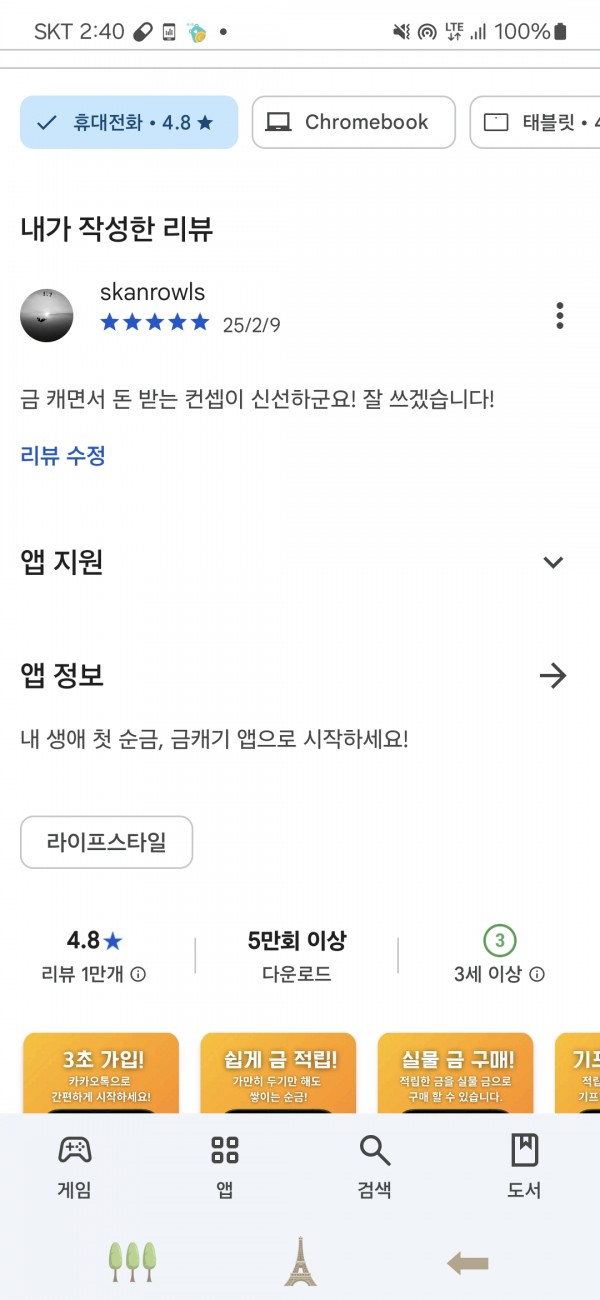Switch to the Chromebook filter chip
The image size is (600, 1300).
[353, 122]
